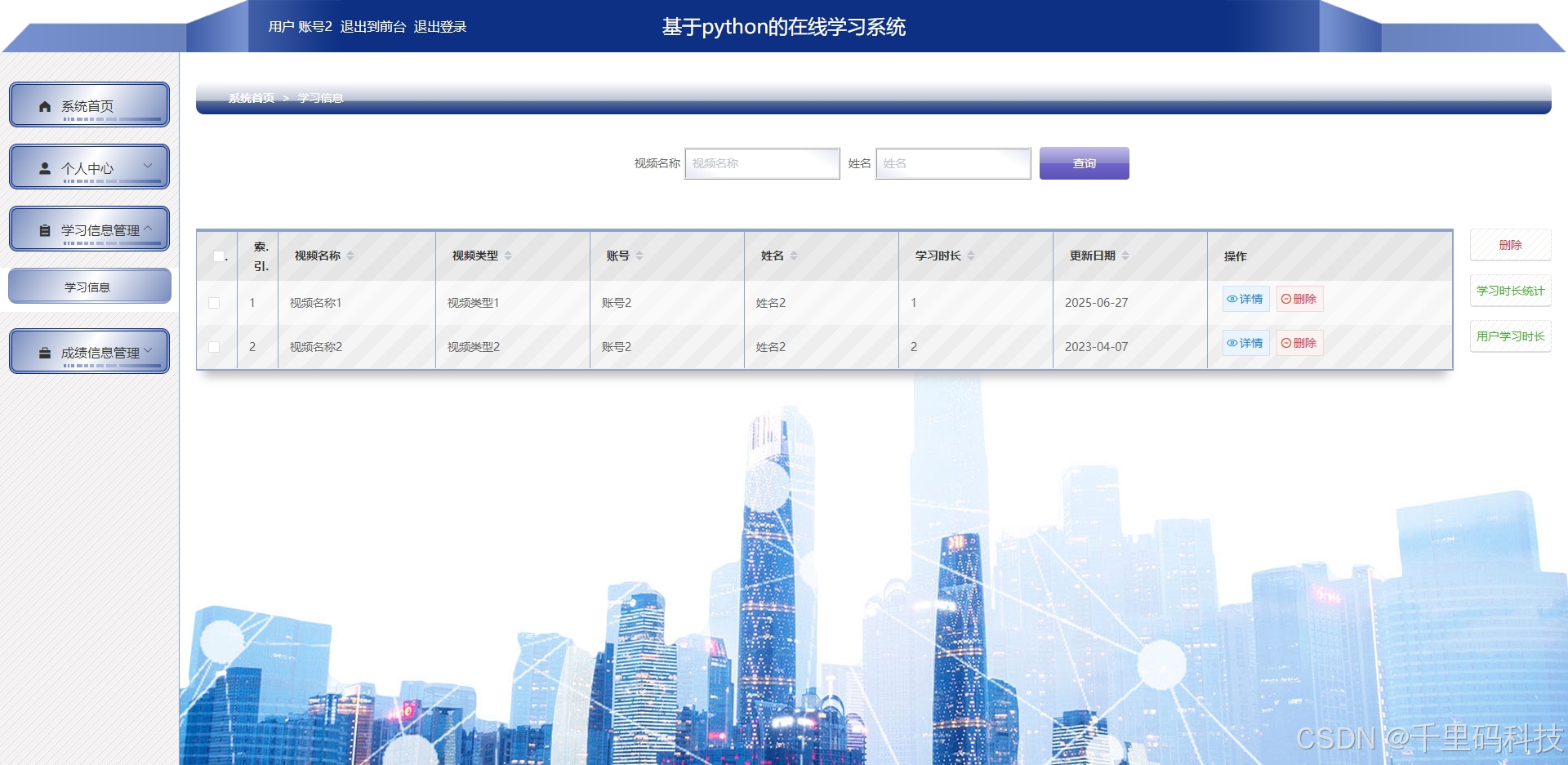Sort by 视频名称 column arrows
This screenshot has width=1568, height=765.
click(x=350, y=256)
